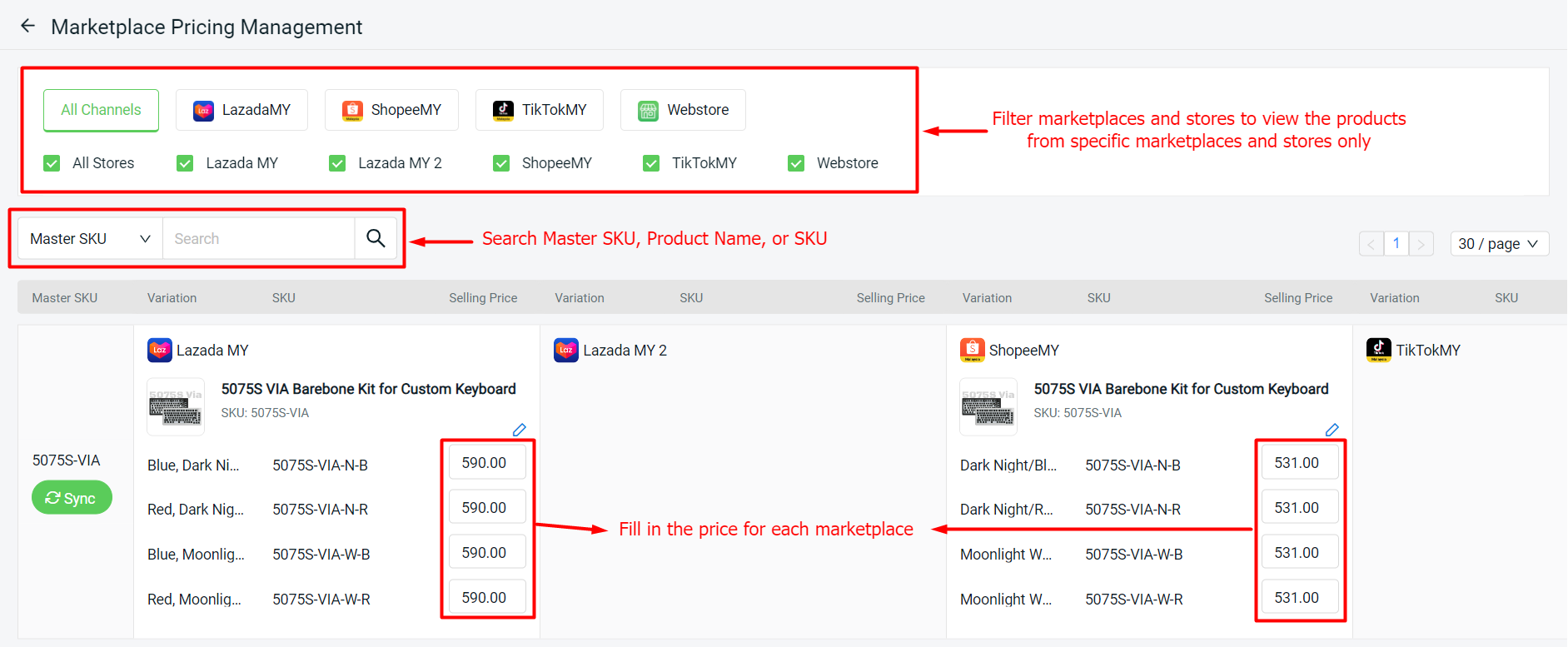Select the All Channels filter tab
Screen dimensions: 1568x647
coord(101,110)
